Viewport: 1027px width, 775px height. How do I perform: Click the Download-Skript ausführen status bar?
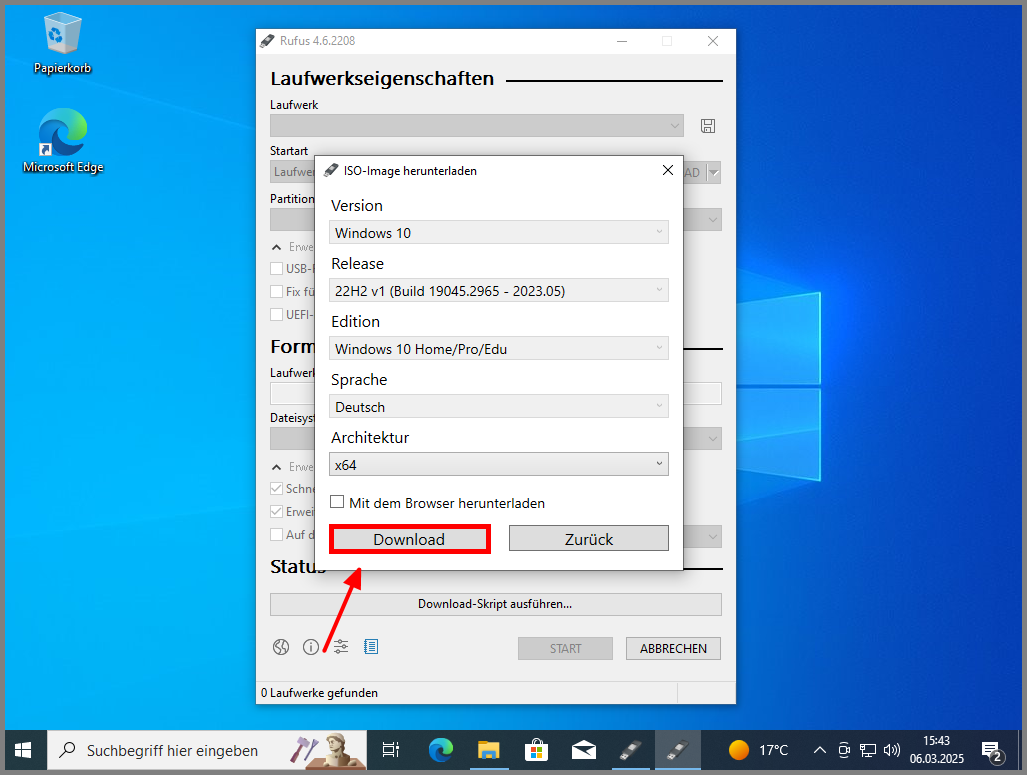tap(496, 604)
